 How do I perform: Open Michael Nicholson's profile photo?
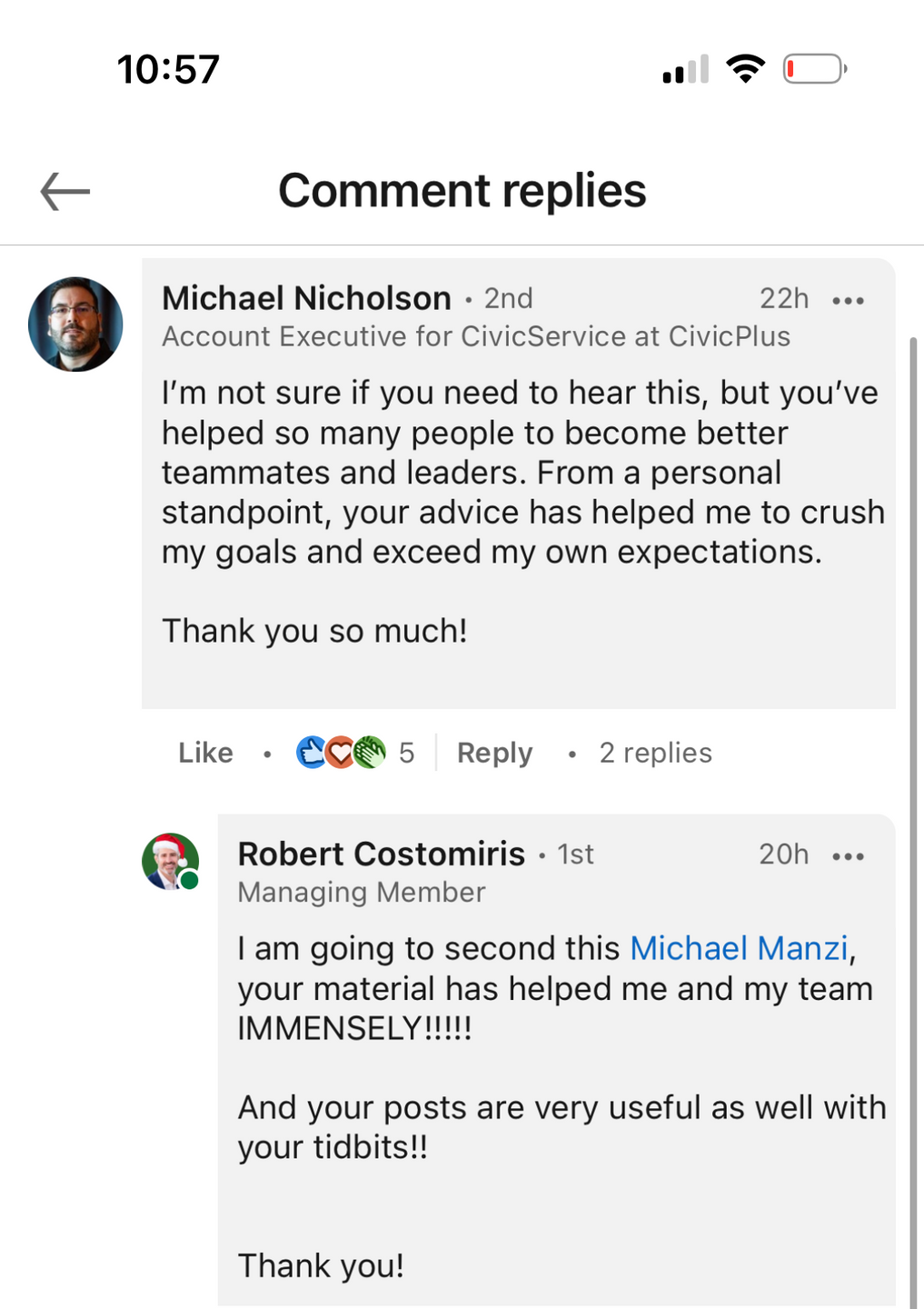[x=75, y=325]
